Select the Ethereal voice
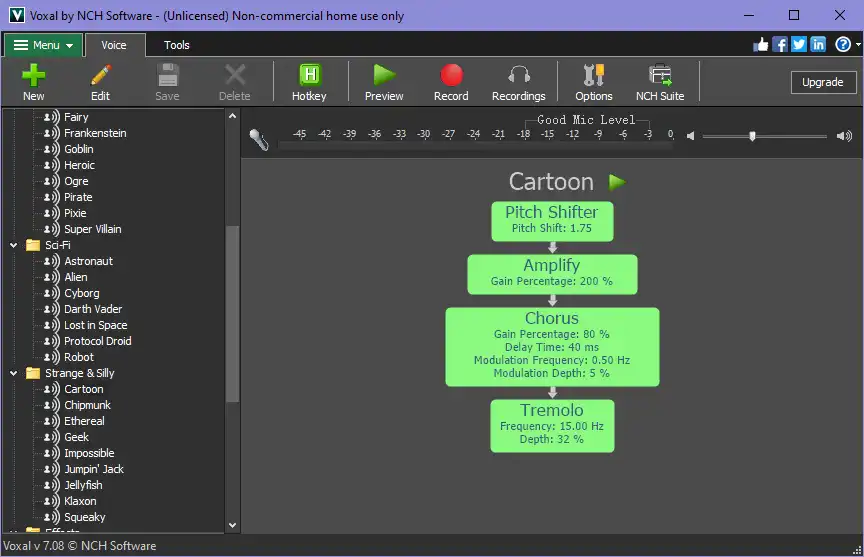The height and width of the screenshot is (557, 864). point(84,421)
